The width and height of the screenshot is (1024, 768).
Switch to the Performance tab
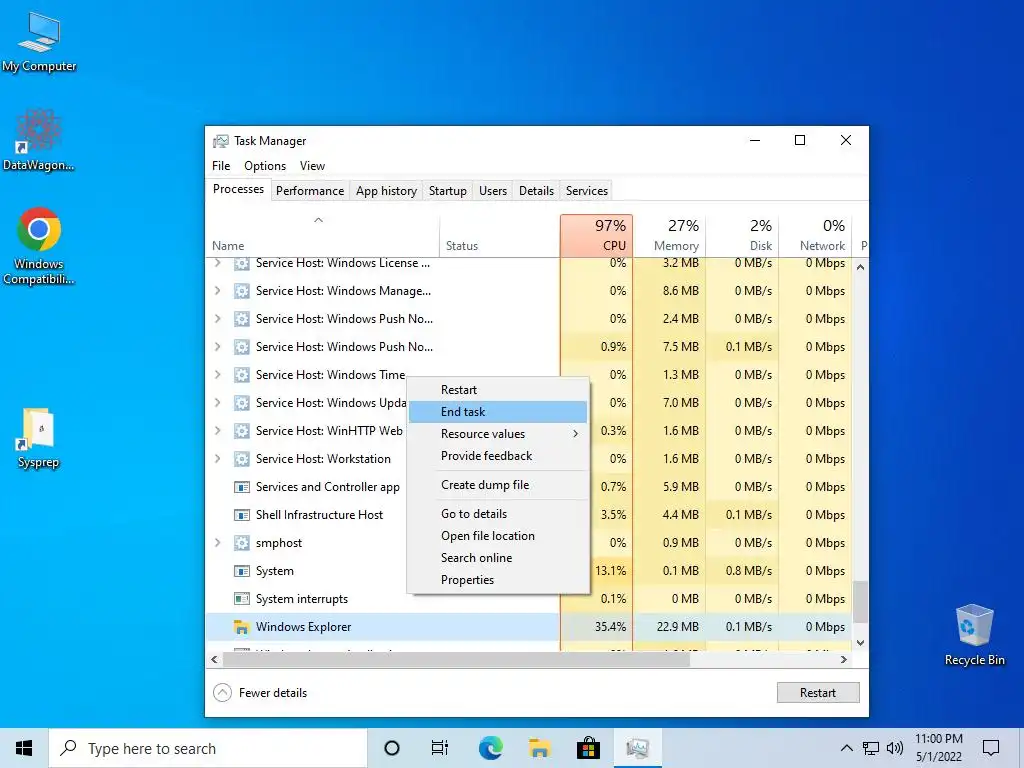pos(310,191)
